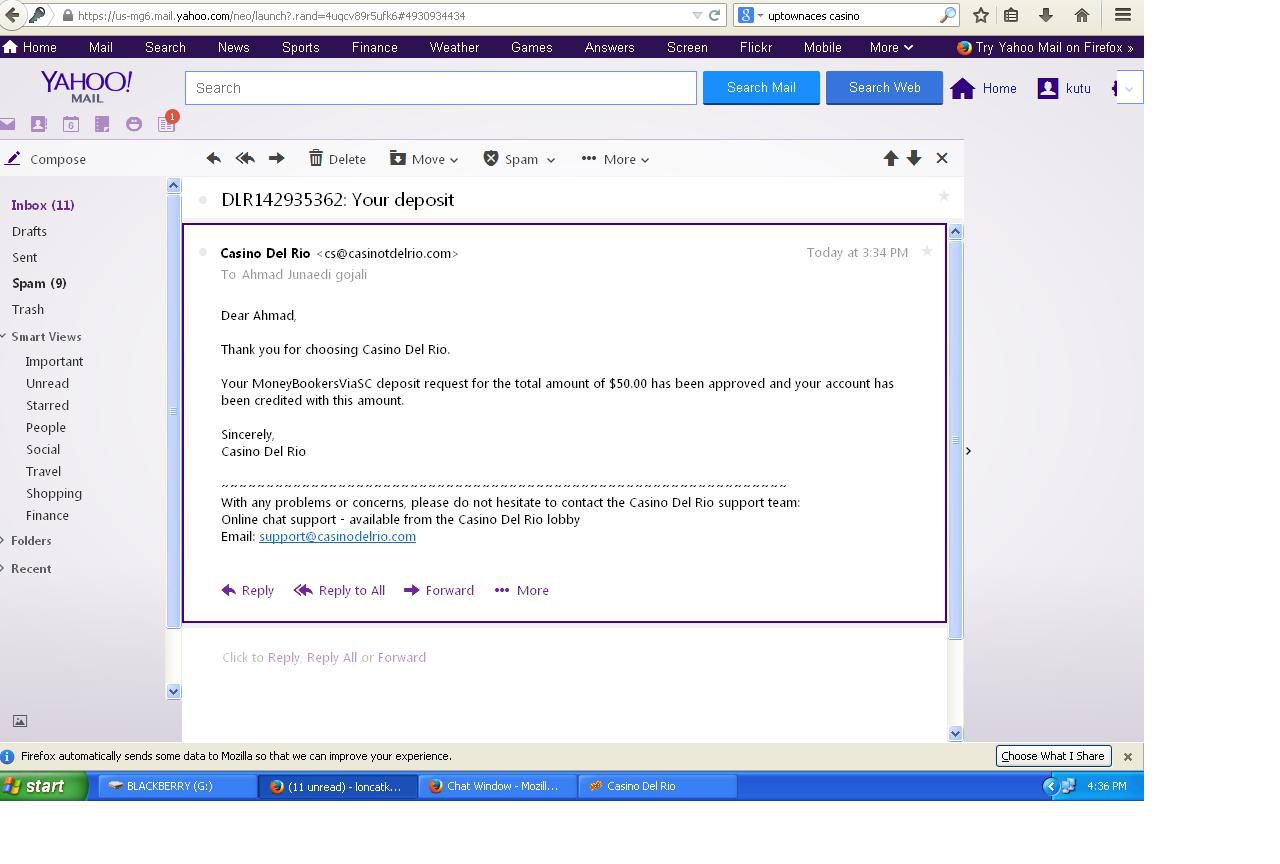
Task: Compose a new email
Action: click(47, 159)
